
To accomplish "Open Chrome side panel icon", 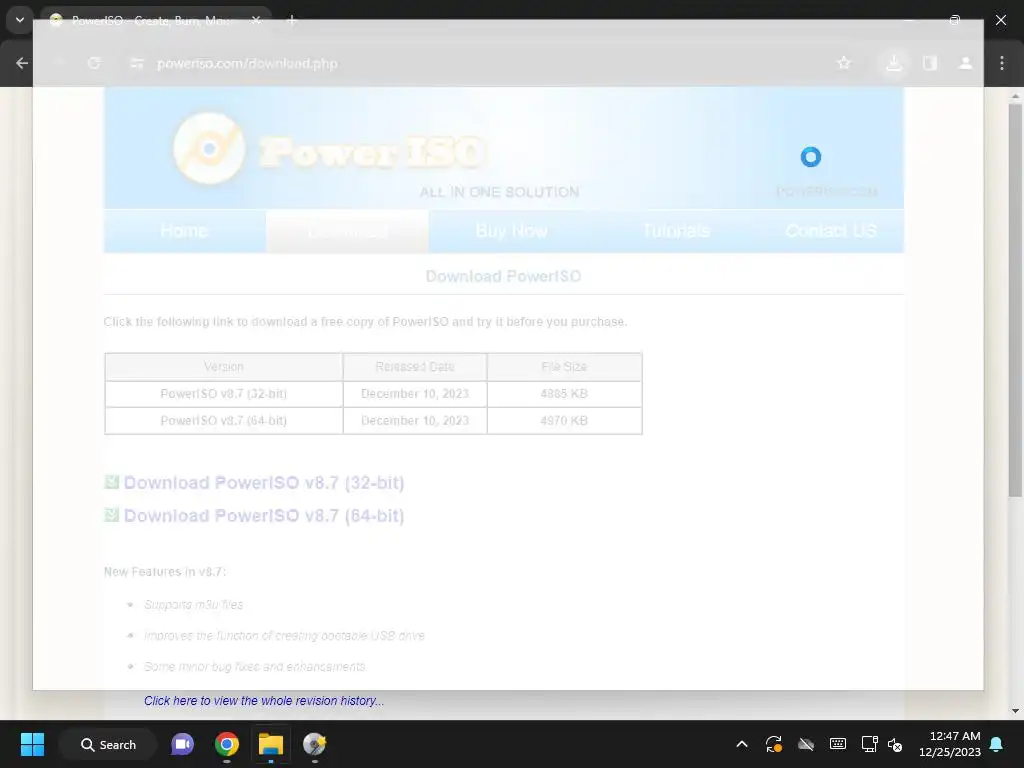I will pyautogui.click(x=930, y=63).
